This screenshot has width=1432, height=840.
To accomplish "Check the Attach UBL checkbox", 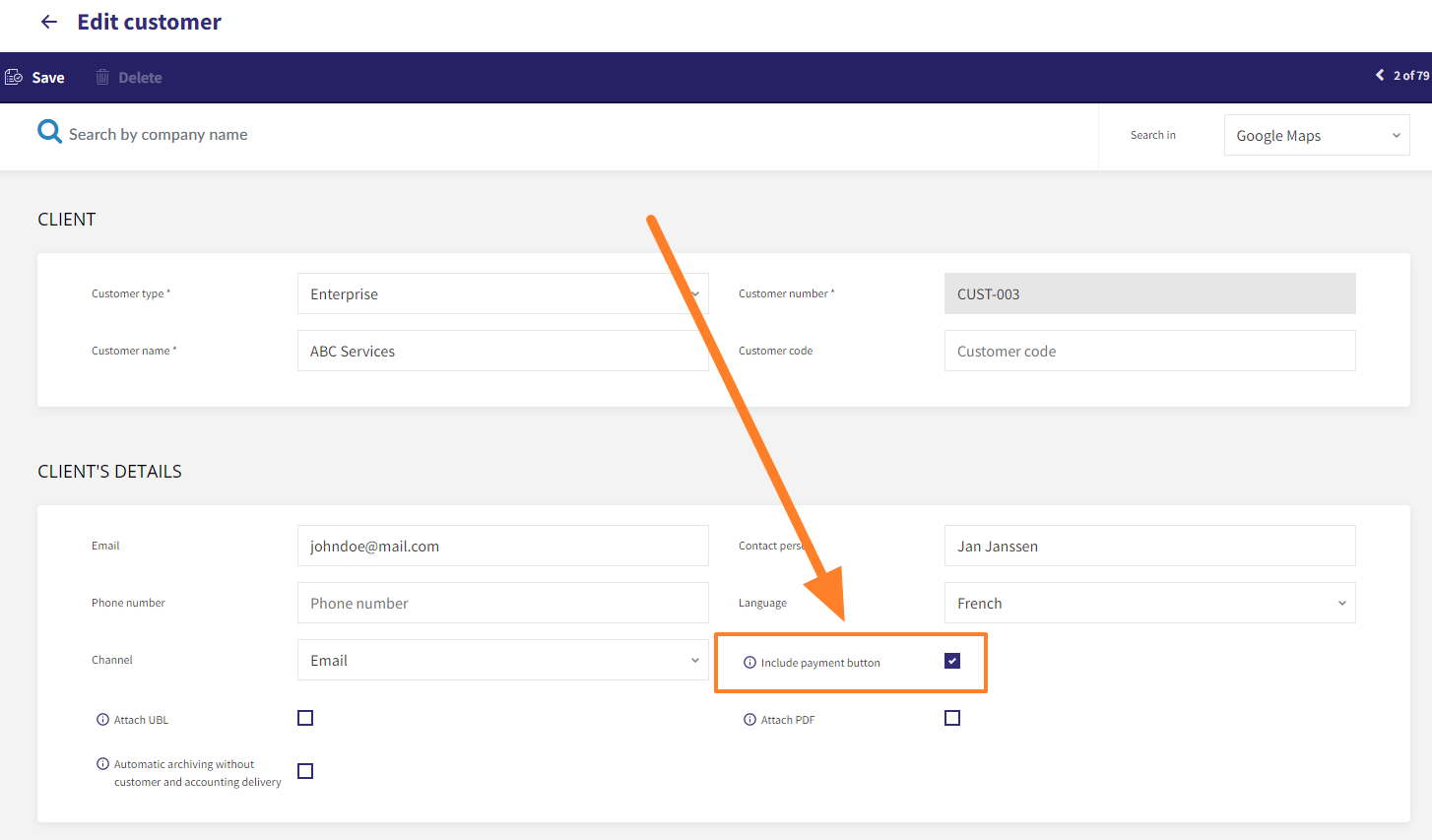I will [x=305, y=718].
